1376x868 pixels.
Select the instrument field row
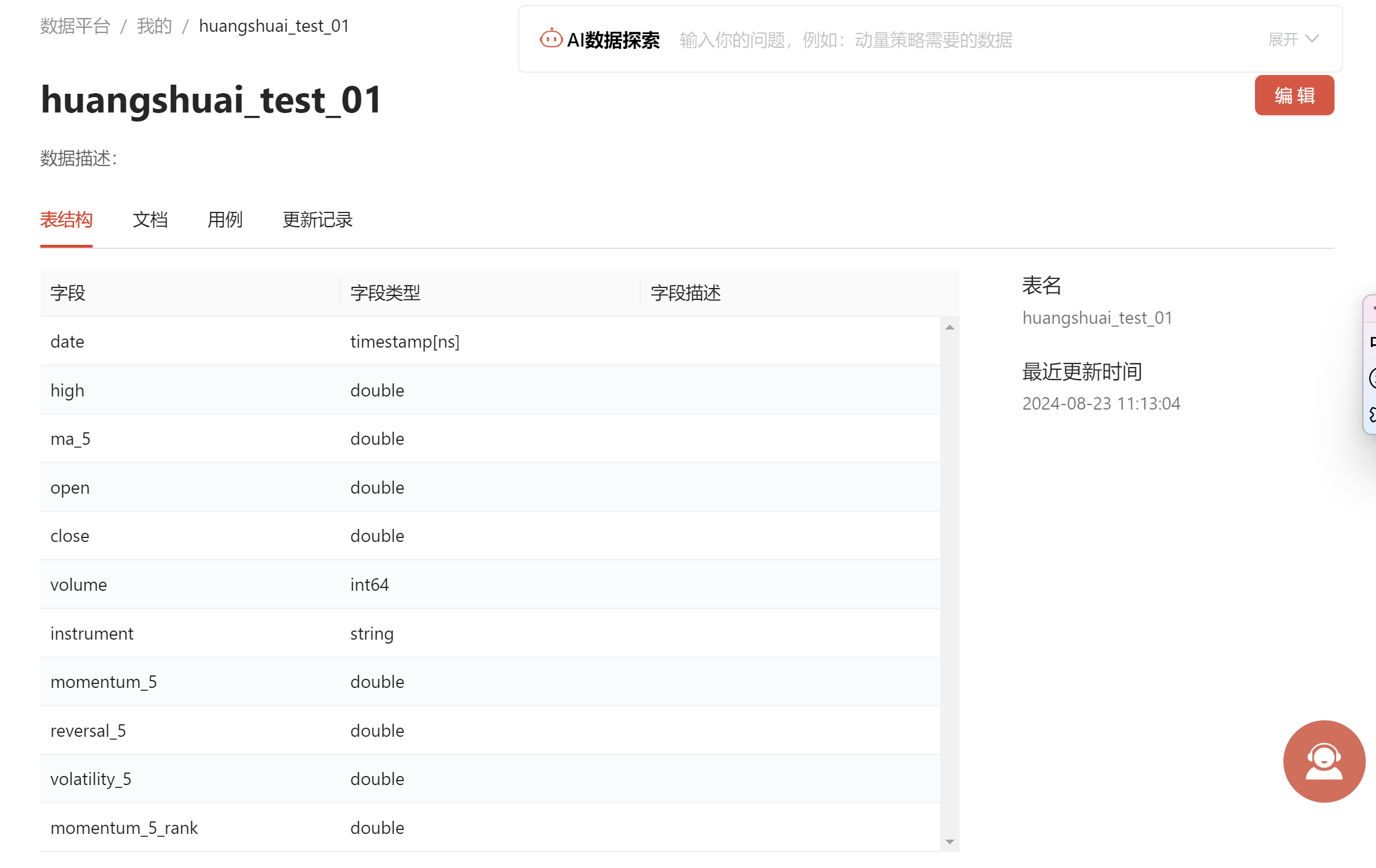91,633
